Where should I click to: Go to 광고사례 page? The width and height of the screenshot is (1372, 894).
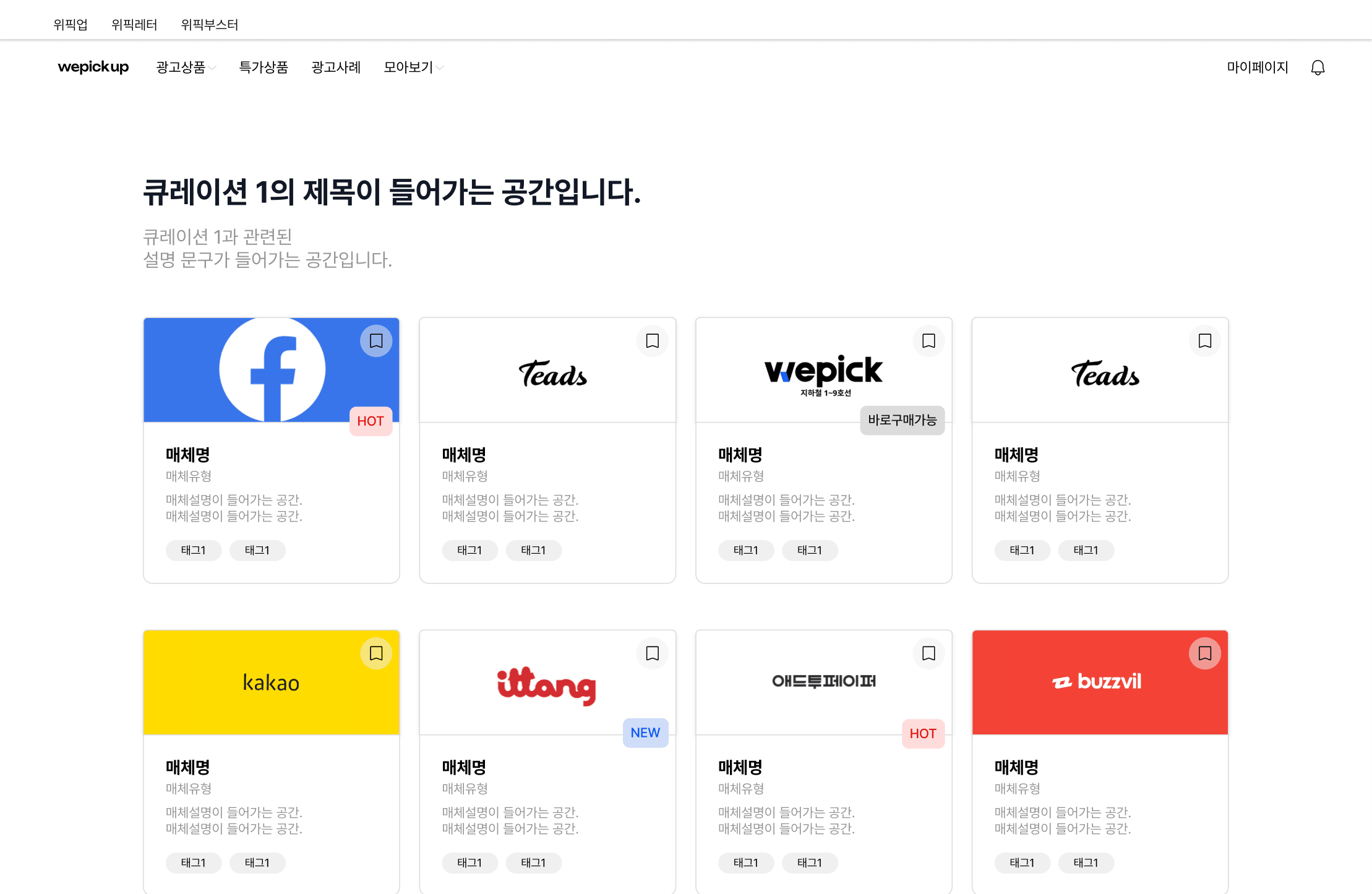(336, 67)
